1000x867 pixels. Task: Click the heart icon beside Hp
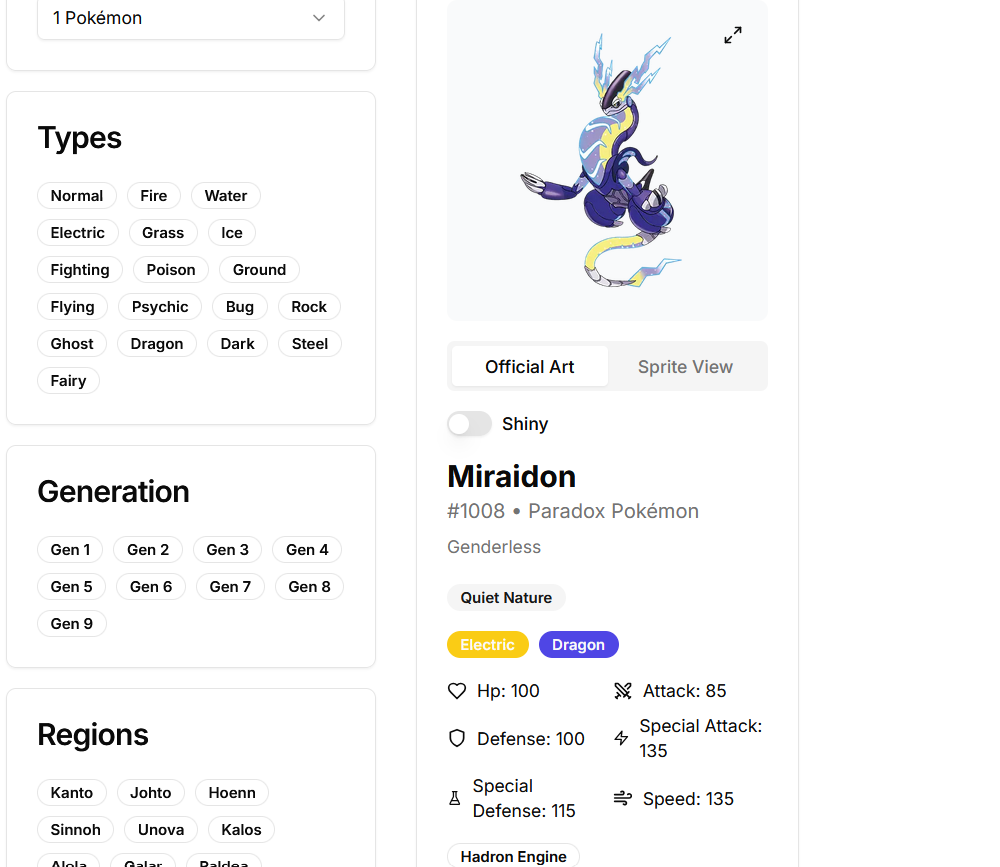[457, 691]
